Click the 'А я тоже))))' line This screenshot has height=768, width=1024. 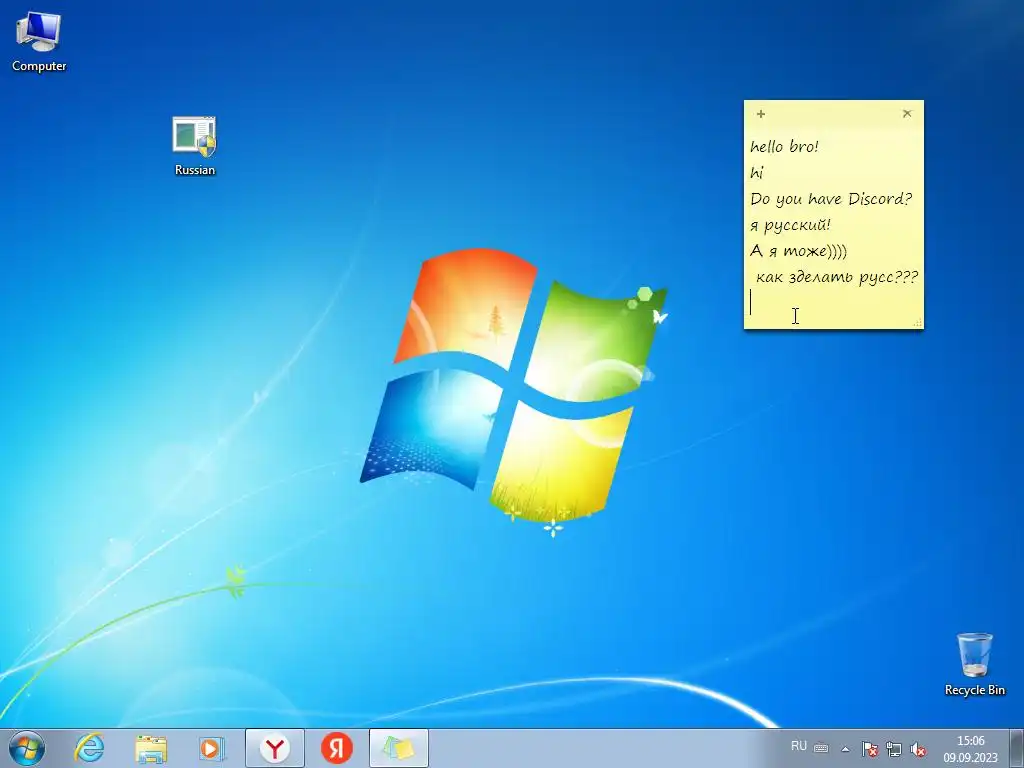[798, 251]
